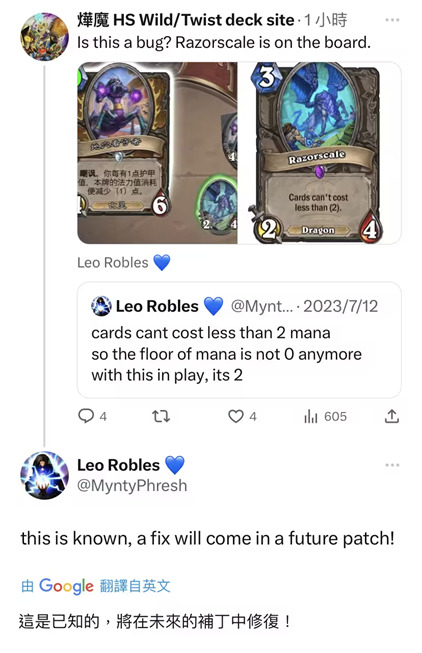The width and height of the screenshot is (422, 653).
Task: Click the share upload icon
Action: point(392,416)
